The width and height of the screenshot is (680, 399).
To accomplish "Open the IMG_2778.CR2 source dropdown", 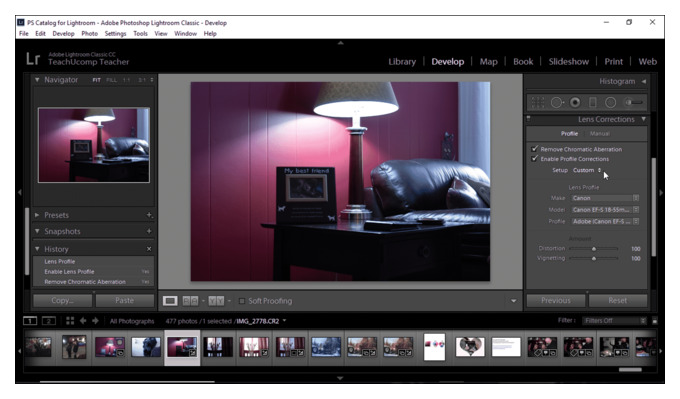I will (284, 321).
